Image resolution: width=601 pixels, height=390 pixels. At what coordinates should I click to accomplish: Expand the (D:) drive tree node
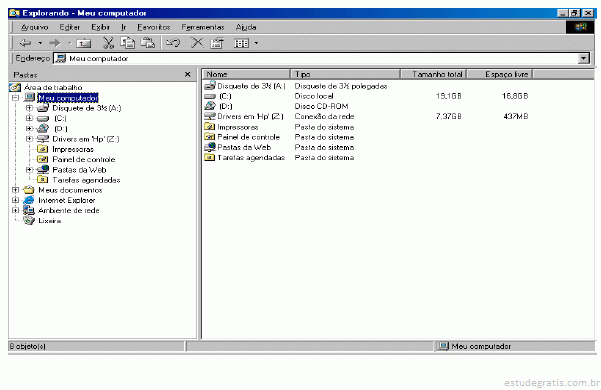click(x=30, y=128)
